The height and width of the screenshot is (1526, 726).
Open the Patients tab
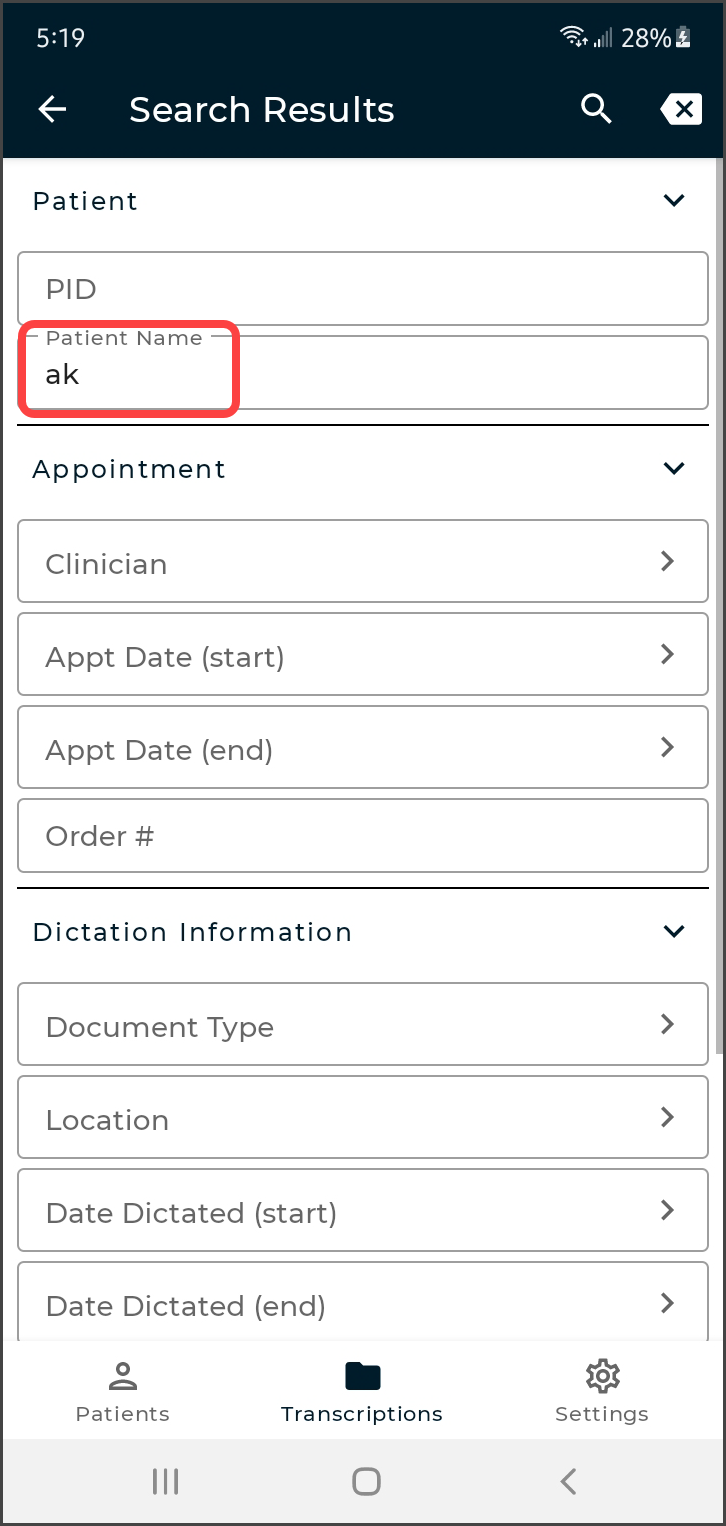(123, 1390)
